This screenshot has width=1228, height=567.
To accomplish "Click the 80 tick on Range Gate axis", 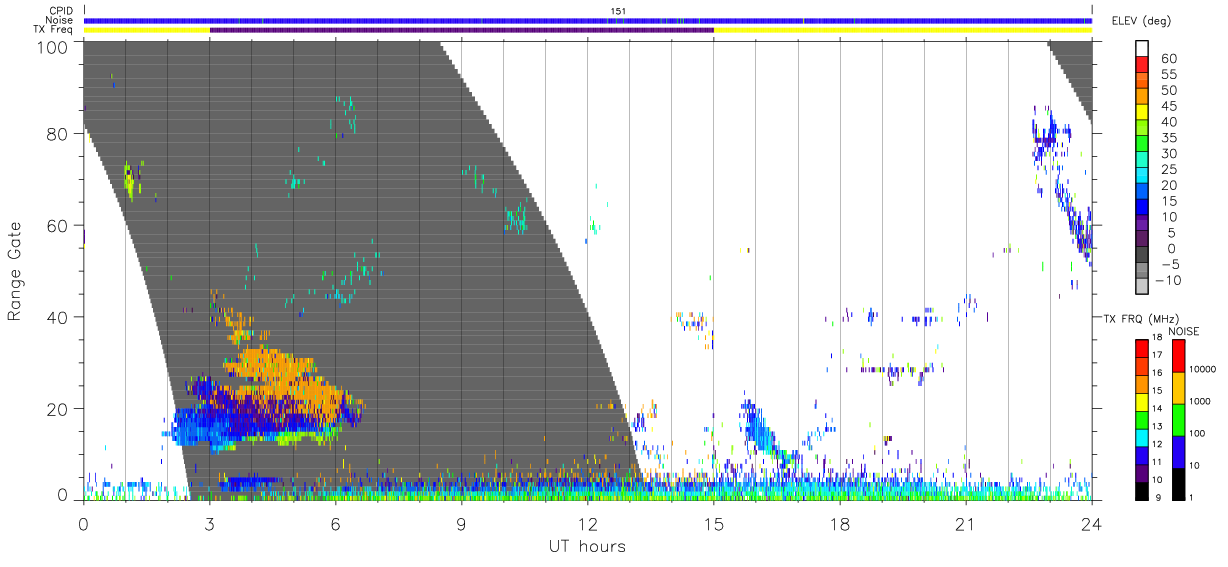I will (57, 133).
